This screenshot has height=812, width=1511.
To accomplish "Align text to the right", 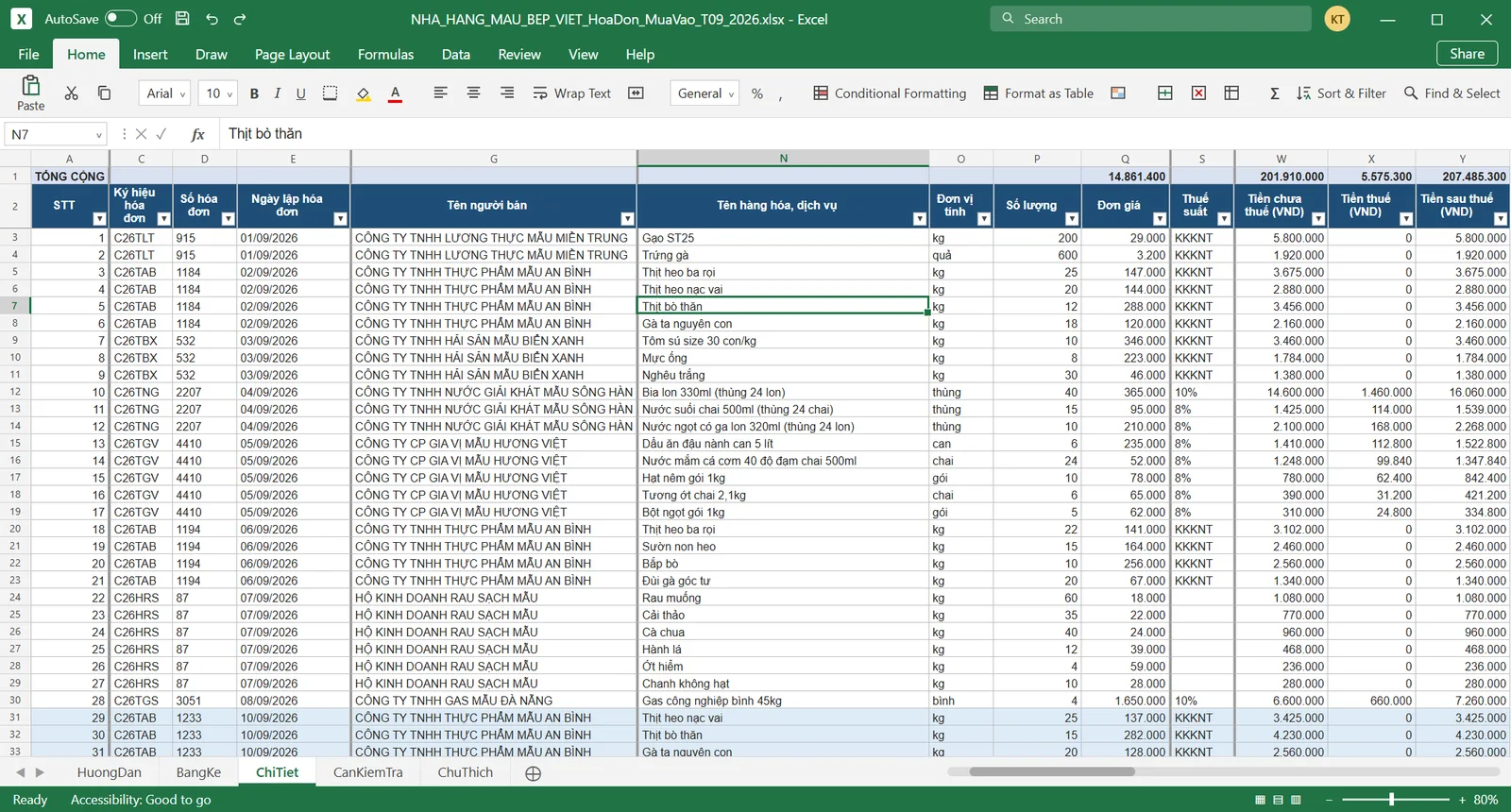I will coord(507,93).
